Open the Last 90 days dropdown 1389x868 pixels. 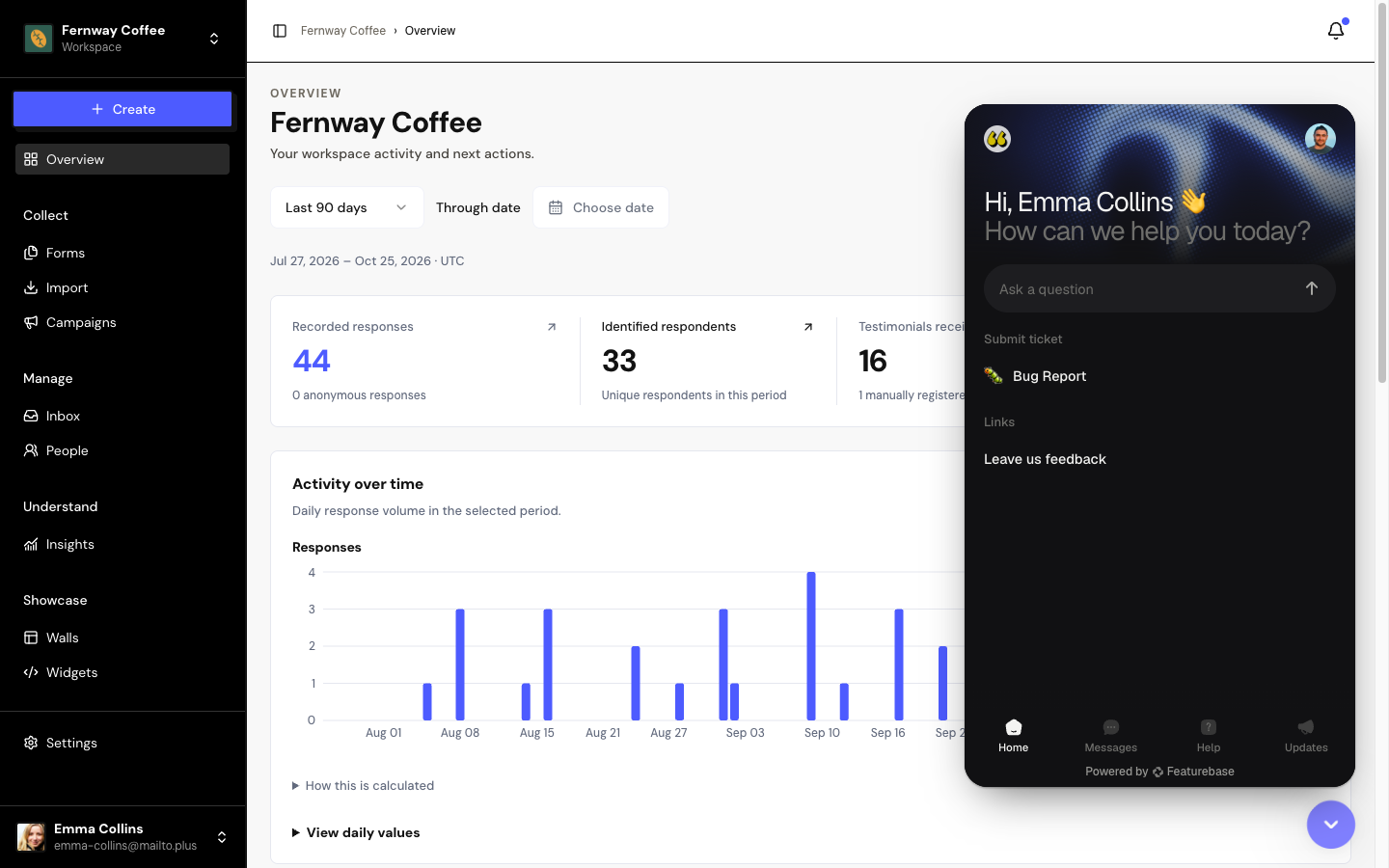point(346,207)
